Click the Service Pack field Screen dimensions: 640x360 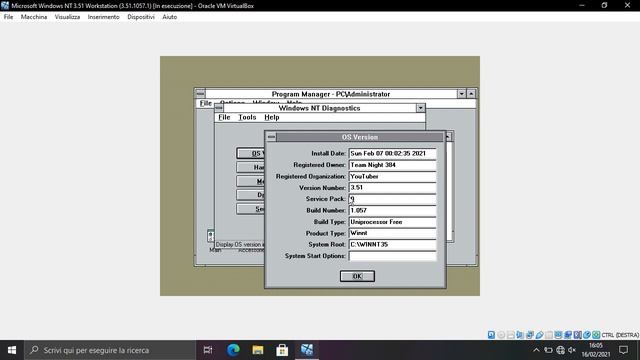coord(392,199)
